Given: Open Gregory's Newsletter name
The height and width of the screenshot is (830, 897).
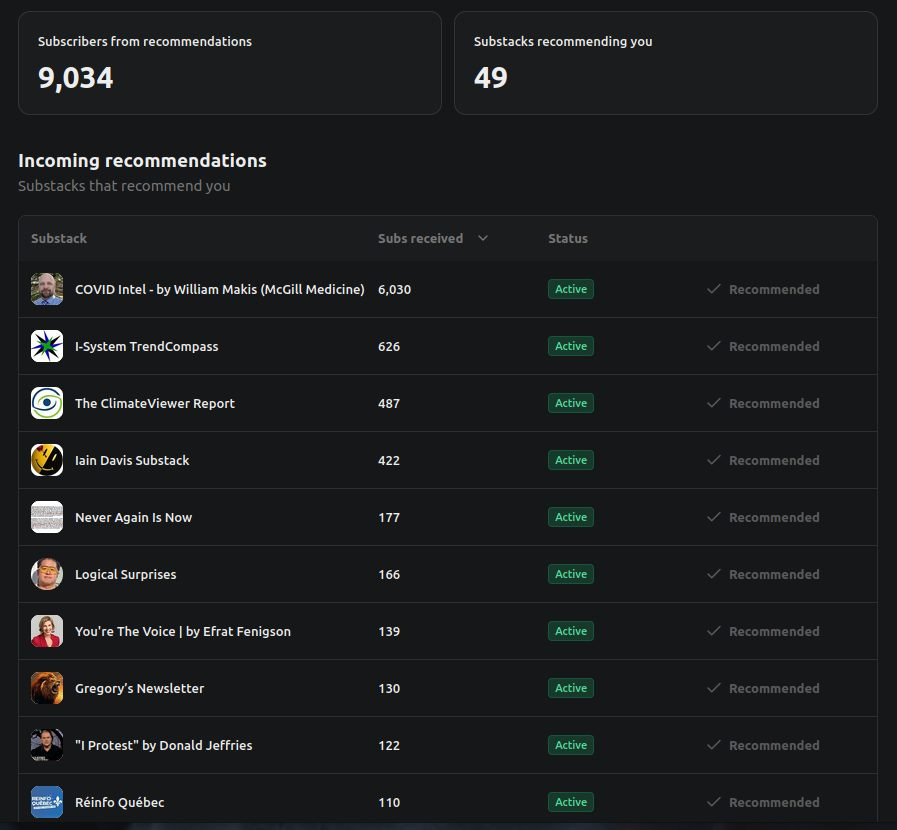Looking at the screenshot, I should (x=139, y=688).
